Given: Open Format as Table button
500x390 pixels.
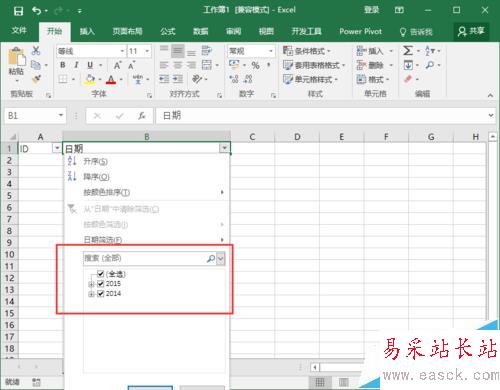Looking at the screenshot, I should (314, 65).
